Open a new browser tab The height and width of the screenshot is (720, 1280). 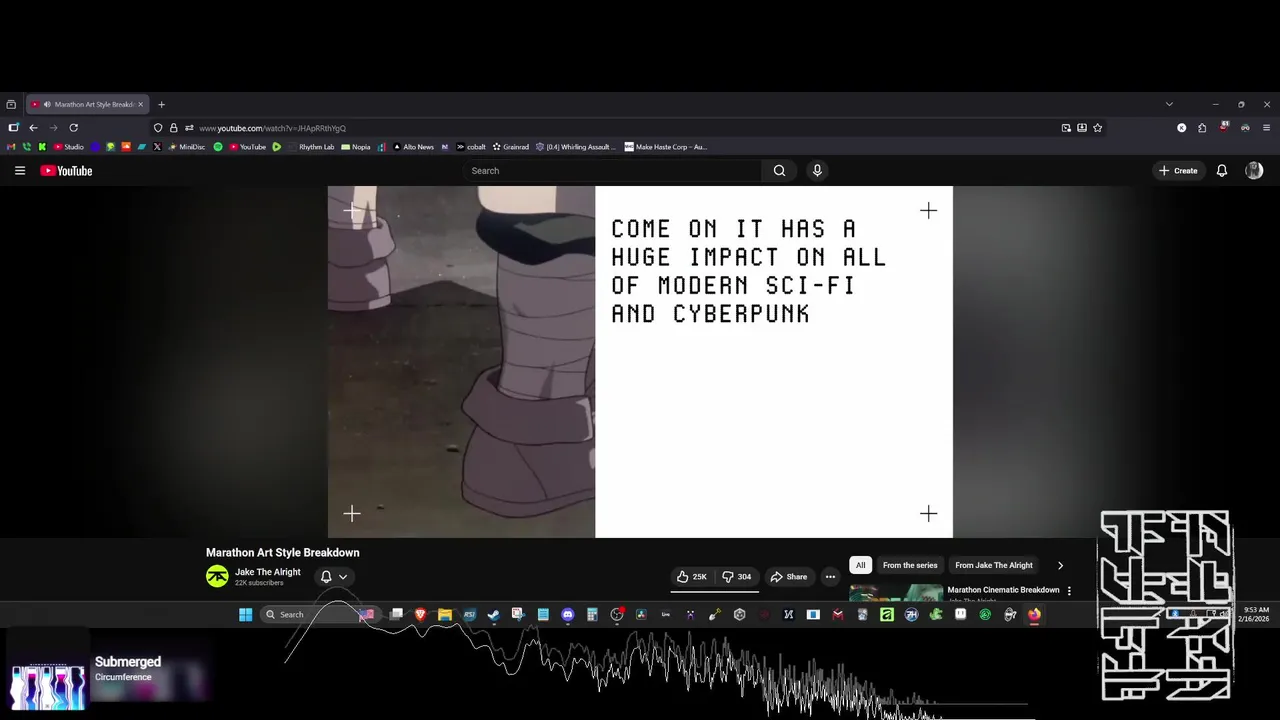click(161, 104)
